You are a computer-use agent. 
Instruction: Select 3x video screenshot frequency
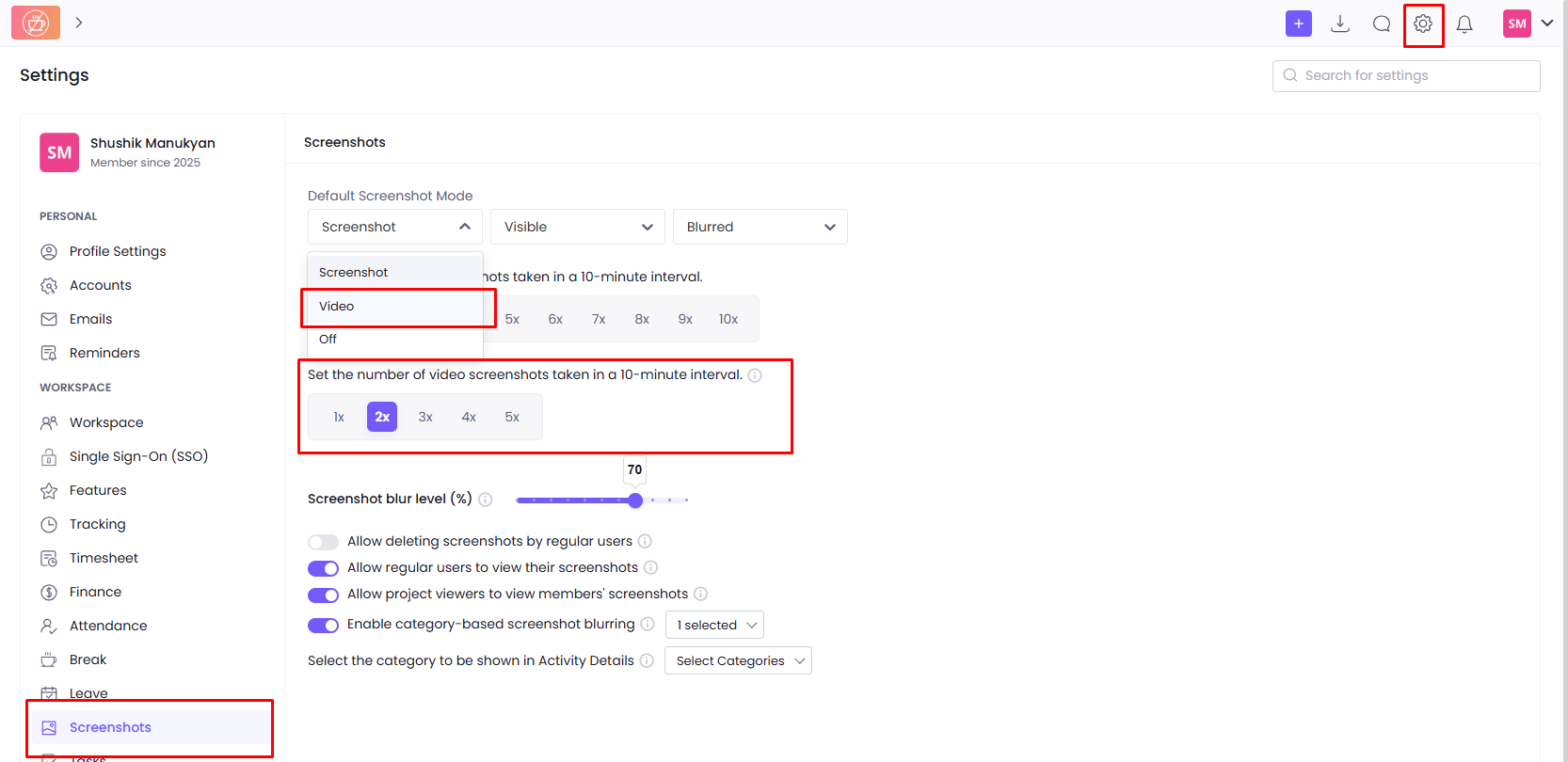tap(425, 417)
